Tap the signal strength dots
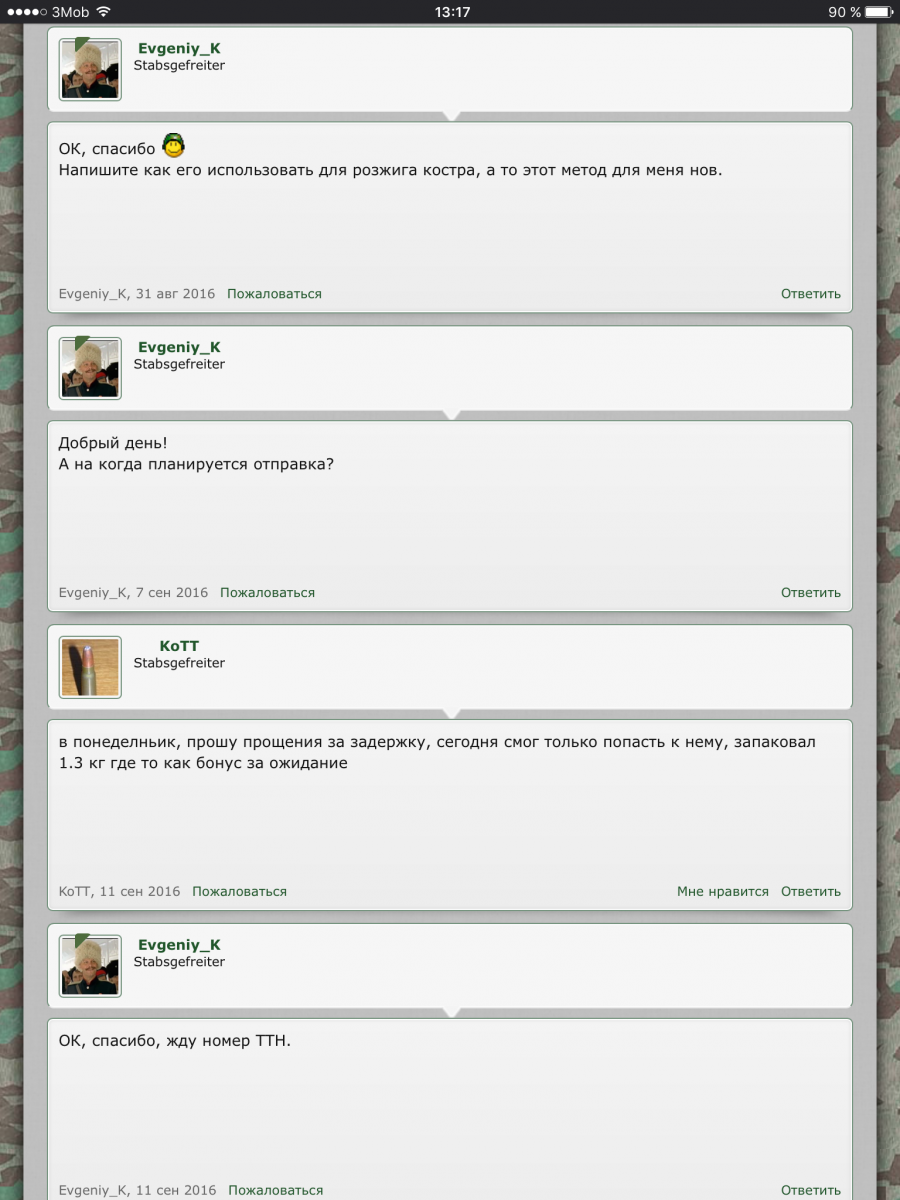The width and height of the screenshot is (900, 1200). point(26,12)
